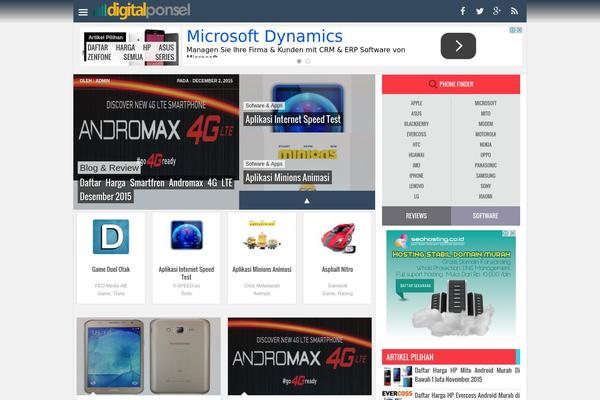Open Aplikasi Minions Animasi slider title
The image size is (600, 400).
click(x=287, y=178)
